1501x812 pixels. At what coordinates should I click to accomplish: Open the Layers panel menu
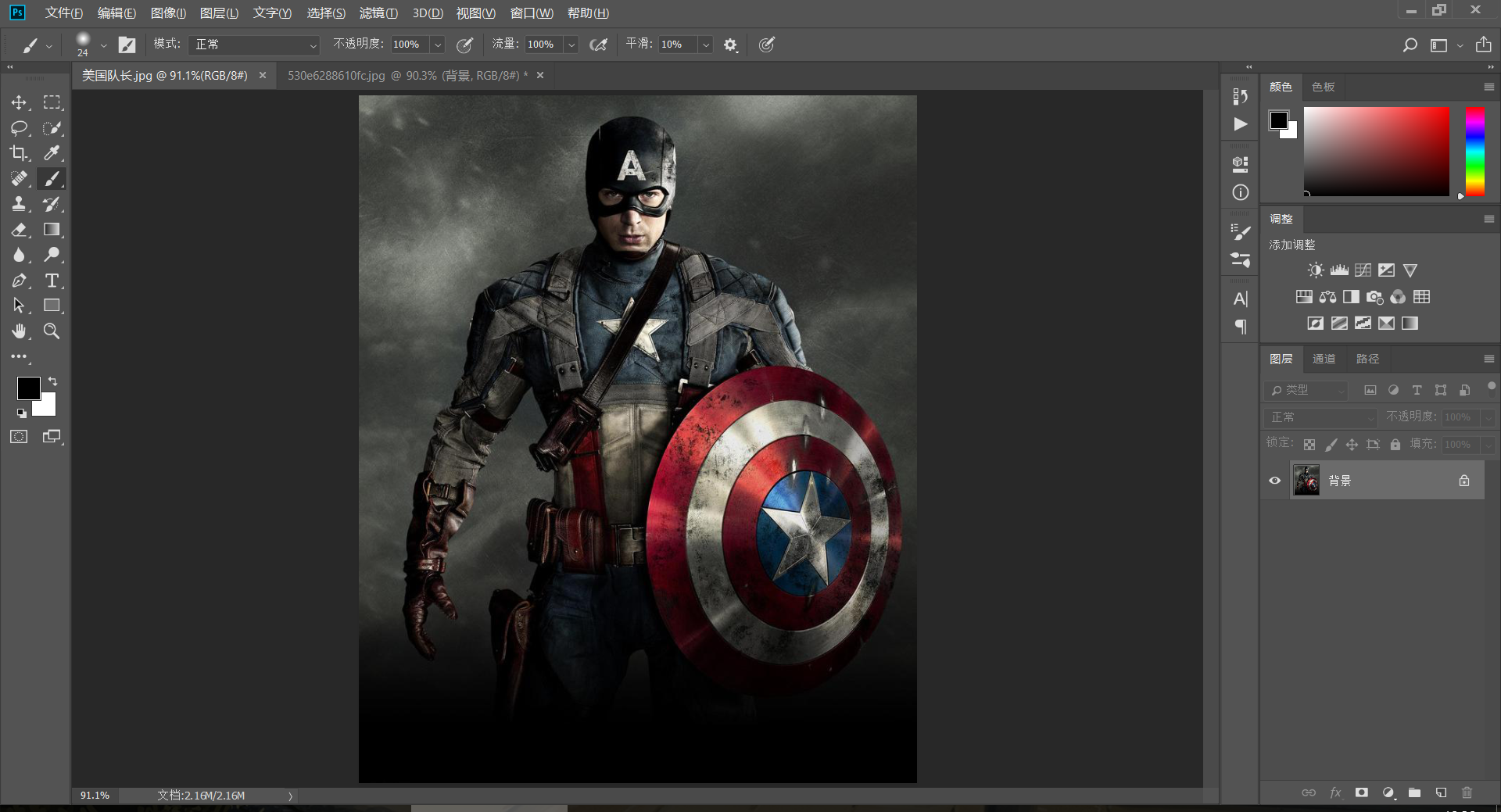point(1488,359)
